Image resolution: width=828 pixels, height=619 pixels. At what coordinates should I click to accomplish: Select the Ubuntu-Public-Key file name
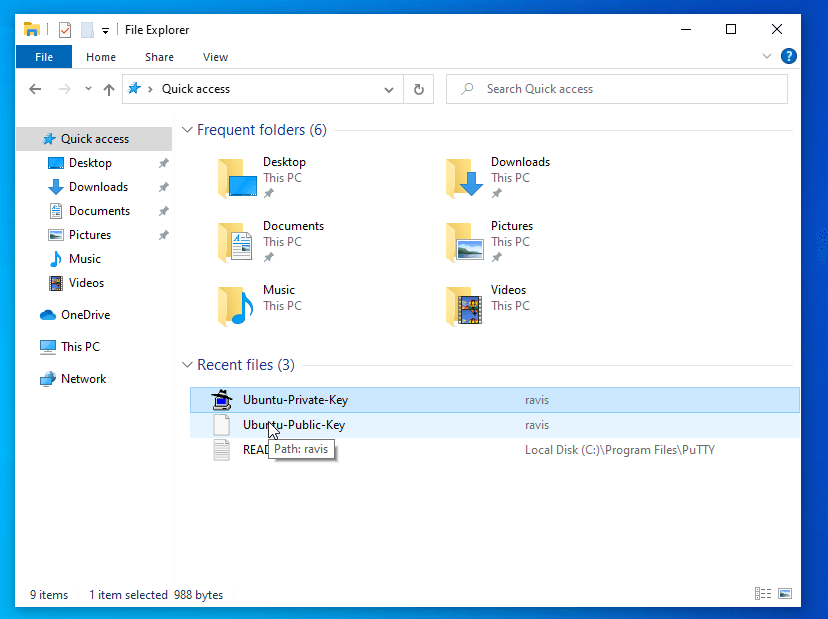pos(294,425)
